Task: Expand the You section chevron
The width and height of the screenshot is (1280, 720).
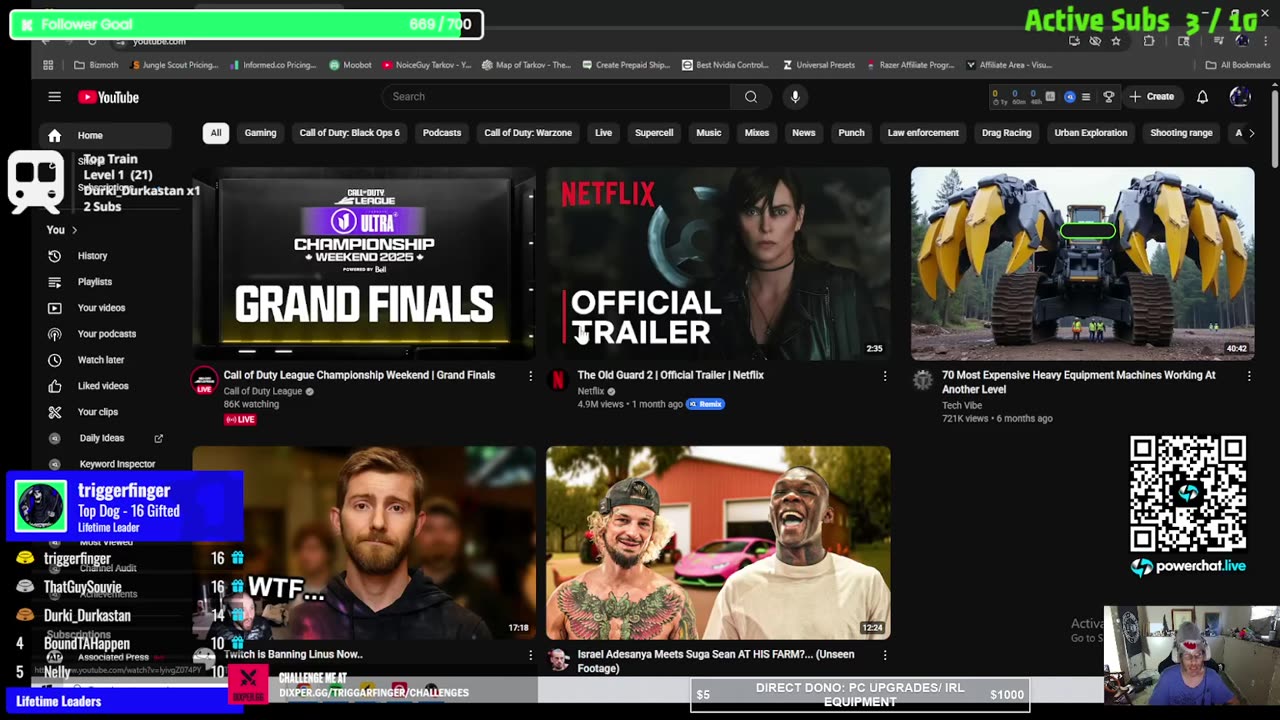Action: 74,230
